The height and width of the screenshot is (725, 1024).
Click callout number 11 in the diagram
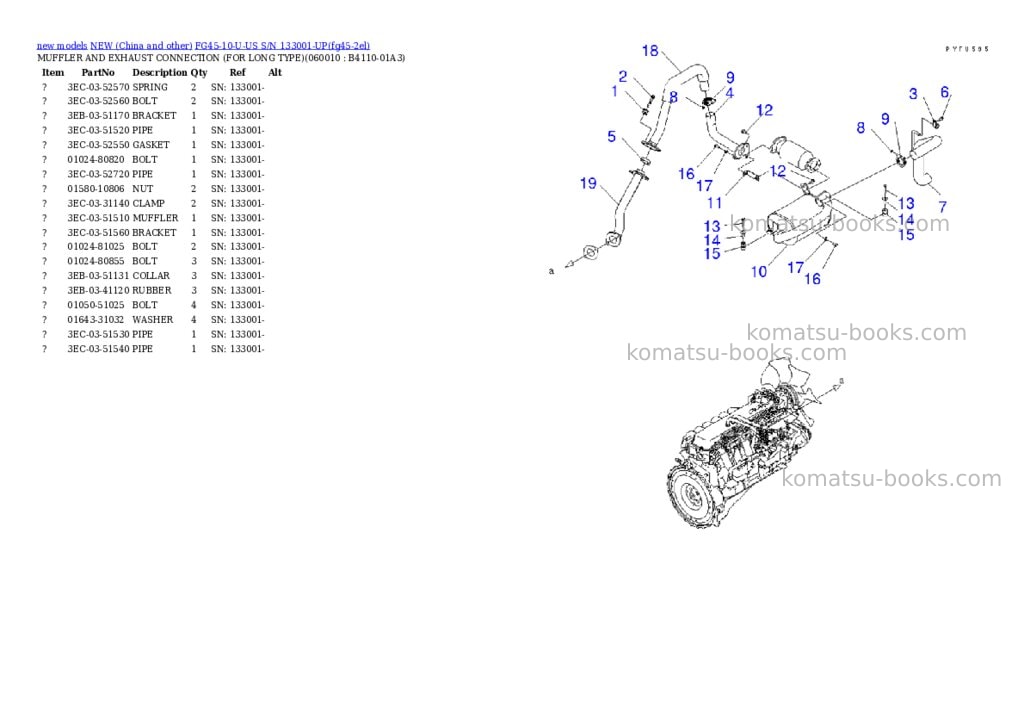(x=714, y=203)
